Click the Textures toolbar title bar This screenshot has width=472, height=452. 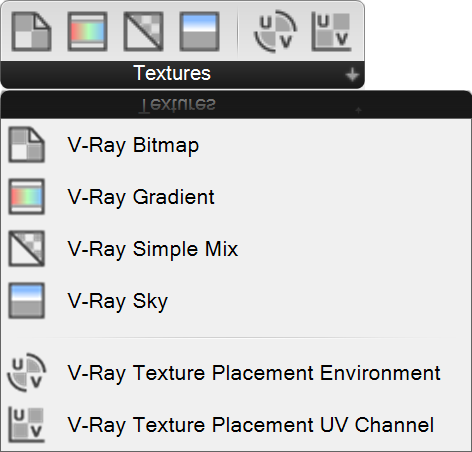[x=183, y=74]
